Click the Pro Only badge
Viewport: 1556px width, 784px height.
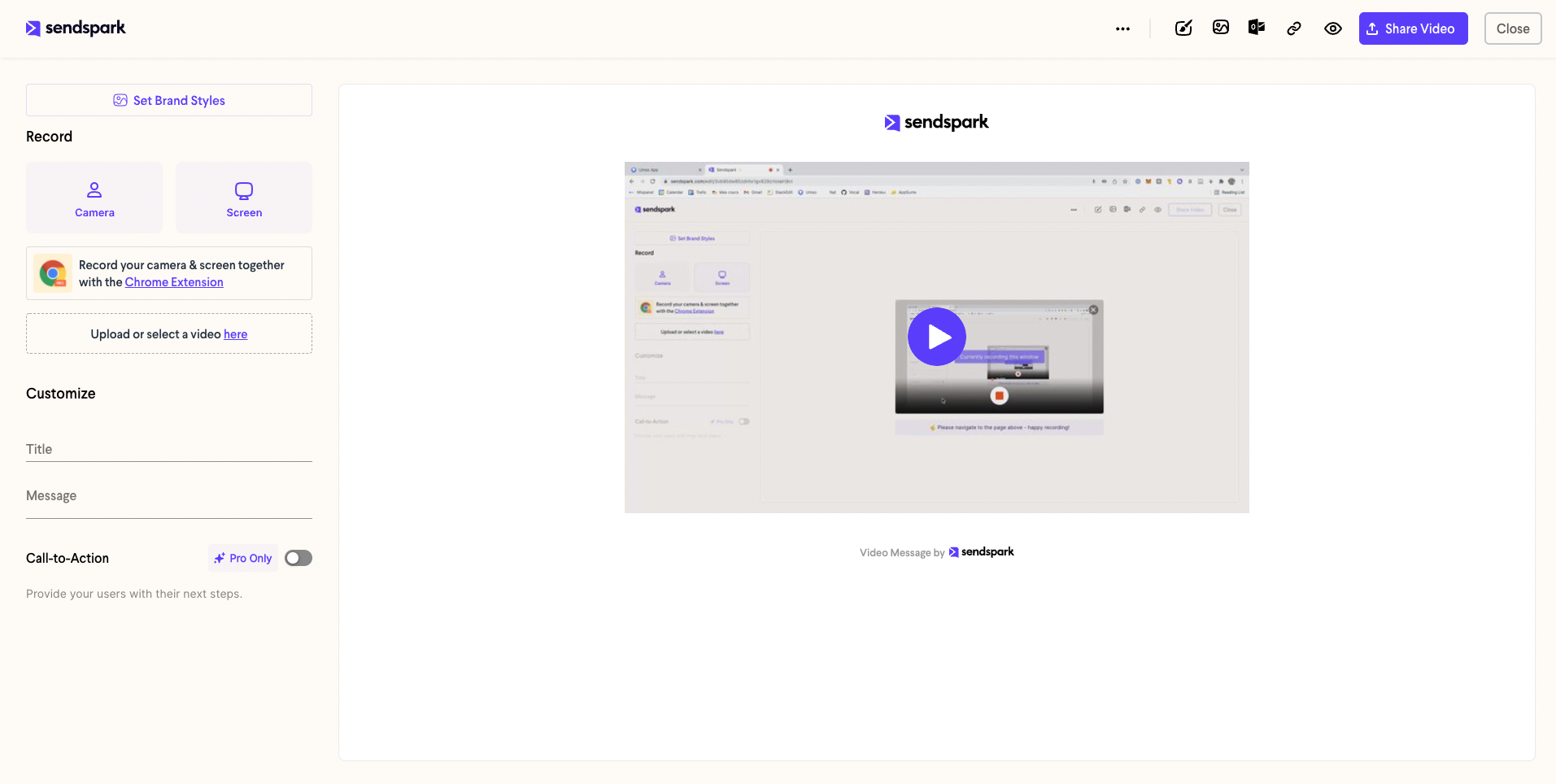(x=243, y=558)
